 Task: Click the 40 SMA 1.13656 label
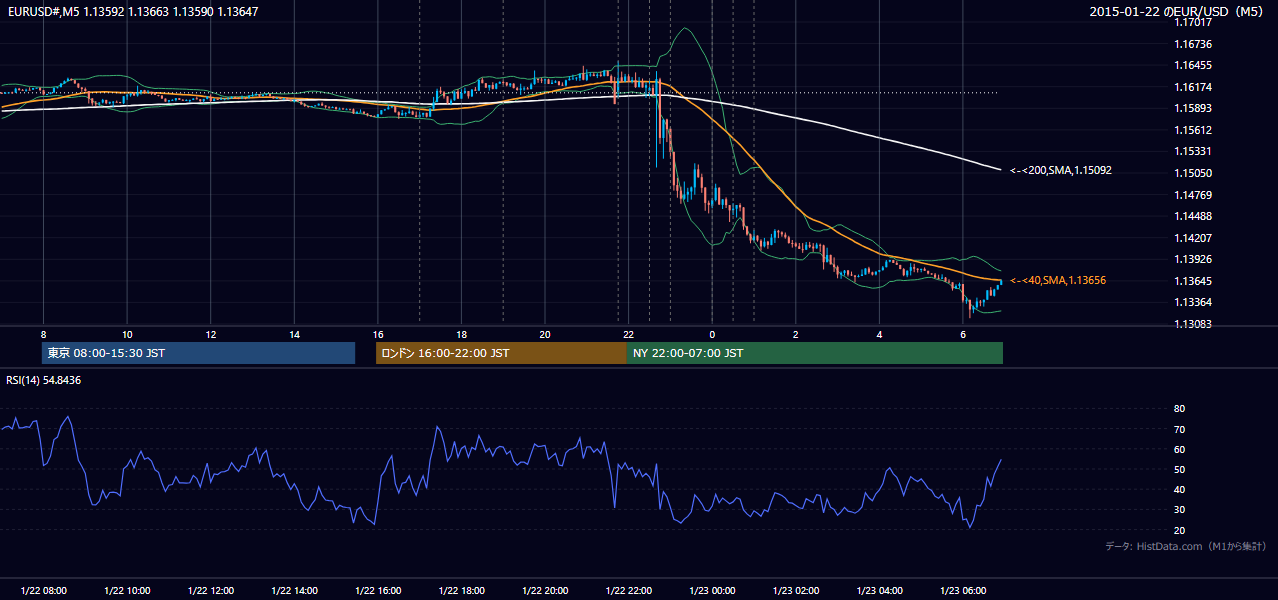pos(1058,281)
